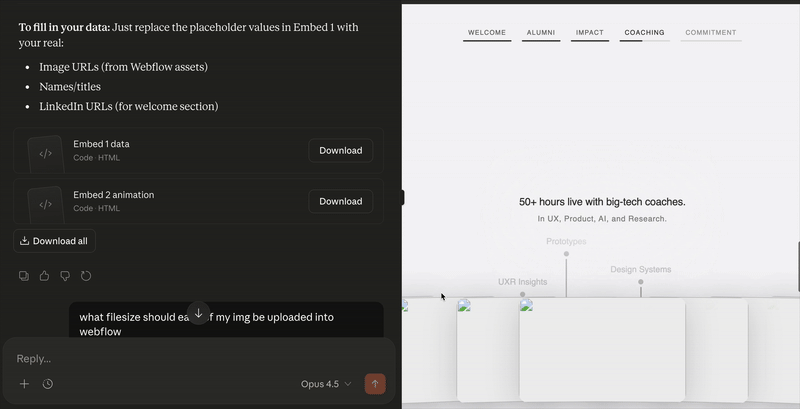The height and width of the screenshot is (409, 800).
Task: Click into the Reply message field
Action: pyautogui.click(x=199, y=359)
